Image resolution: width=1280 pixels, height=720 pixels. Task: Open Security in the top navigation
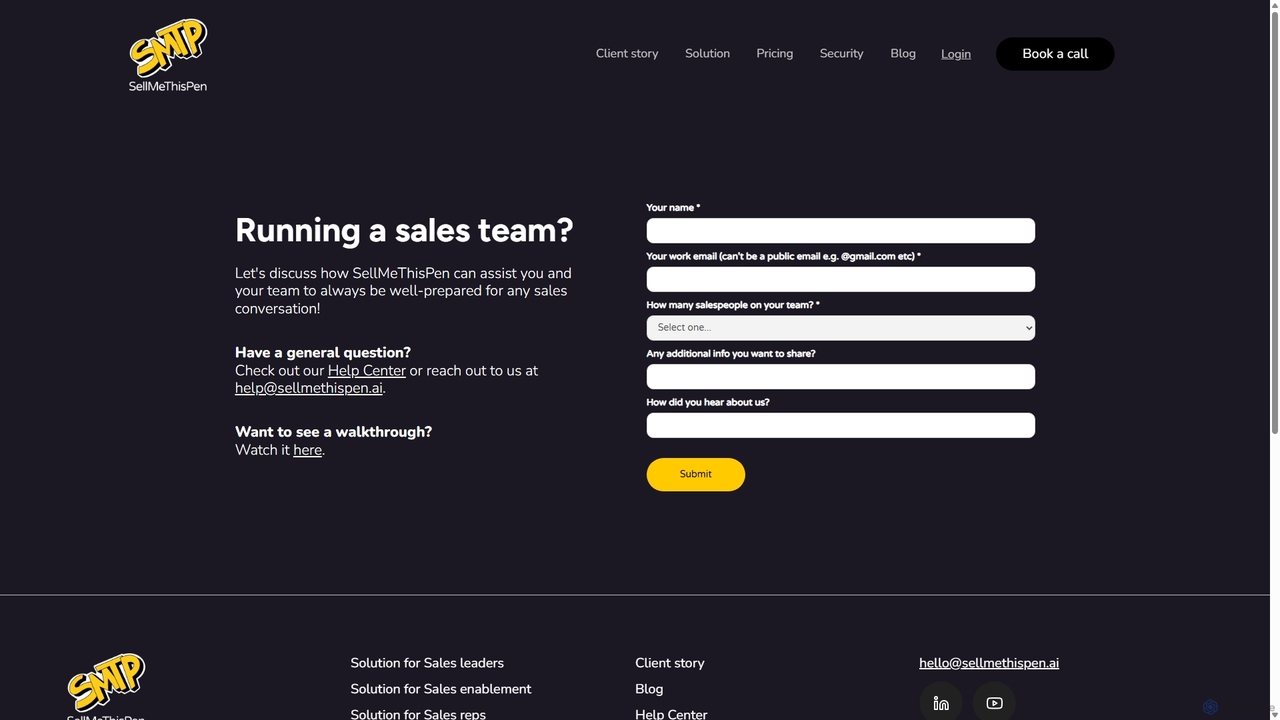pyautogui.click(x=841, y=54)
